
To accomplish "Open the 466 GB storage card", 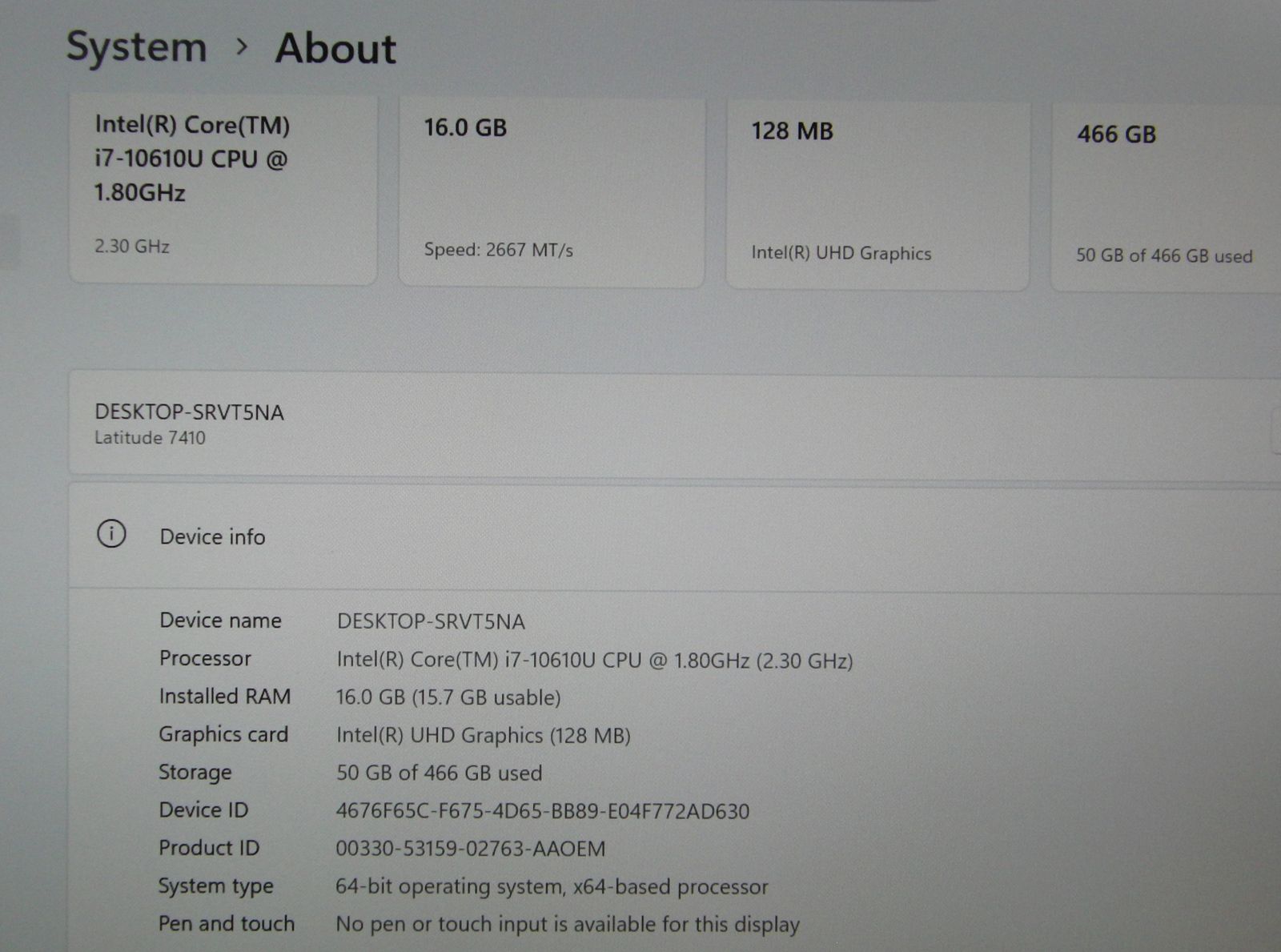I will point(1164,196).
